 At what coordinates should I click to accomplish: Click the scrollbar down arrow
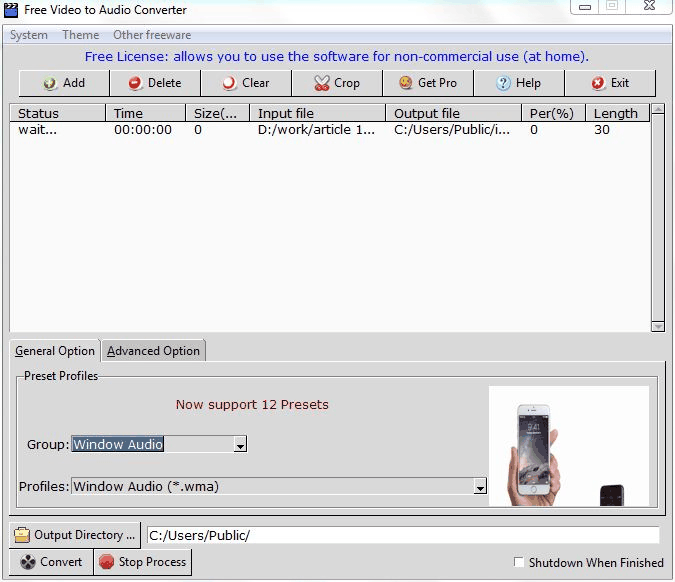(658, 327)
